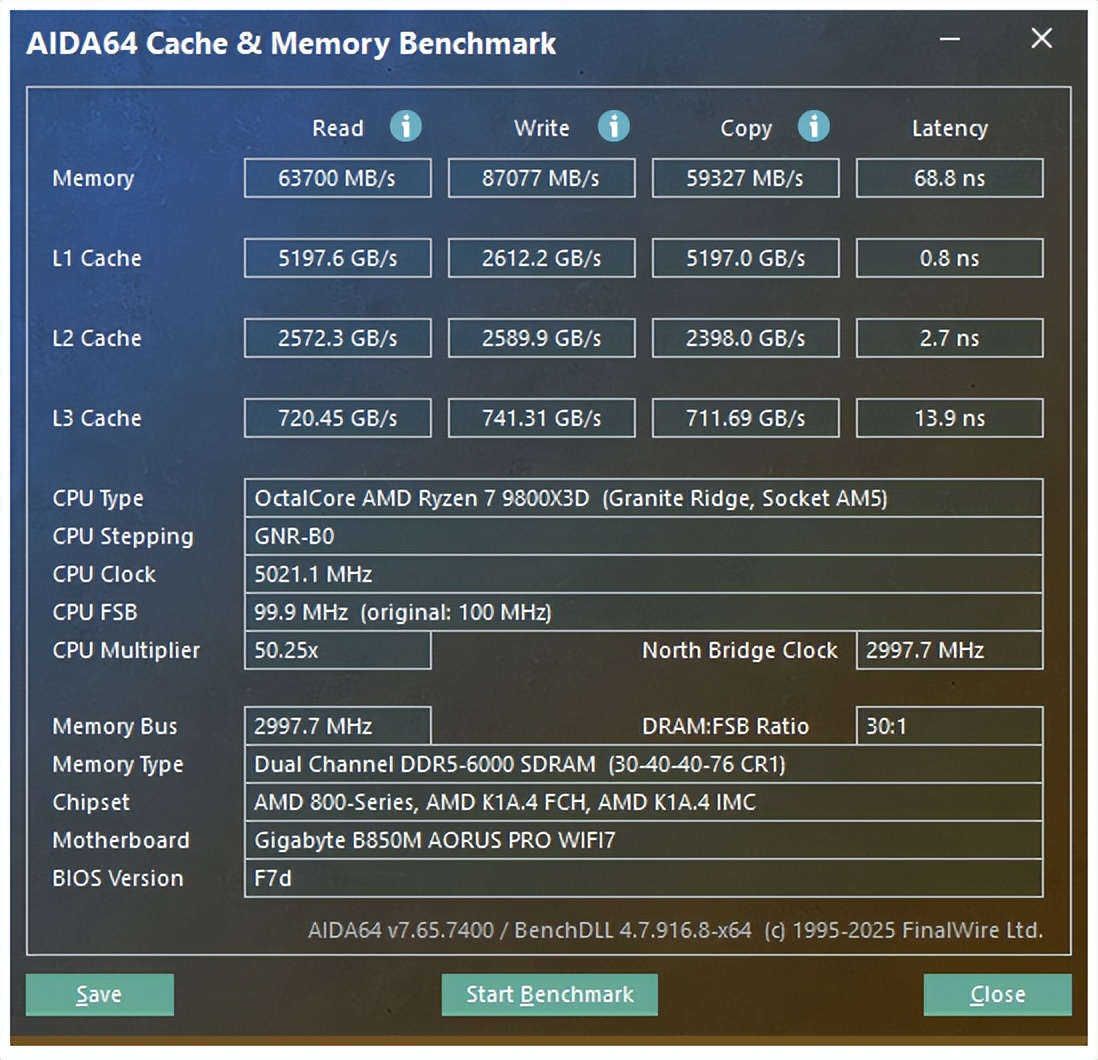
Task: Click the North Bridge Clock label
Action: [x=739, y=650]
